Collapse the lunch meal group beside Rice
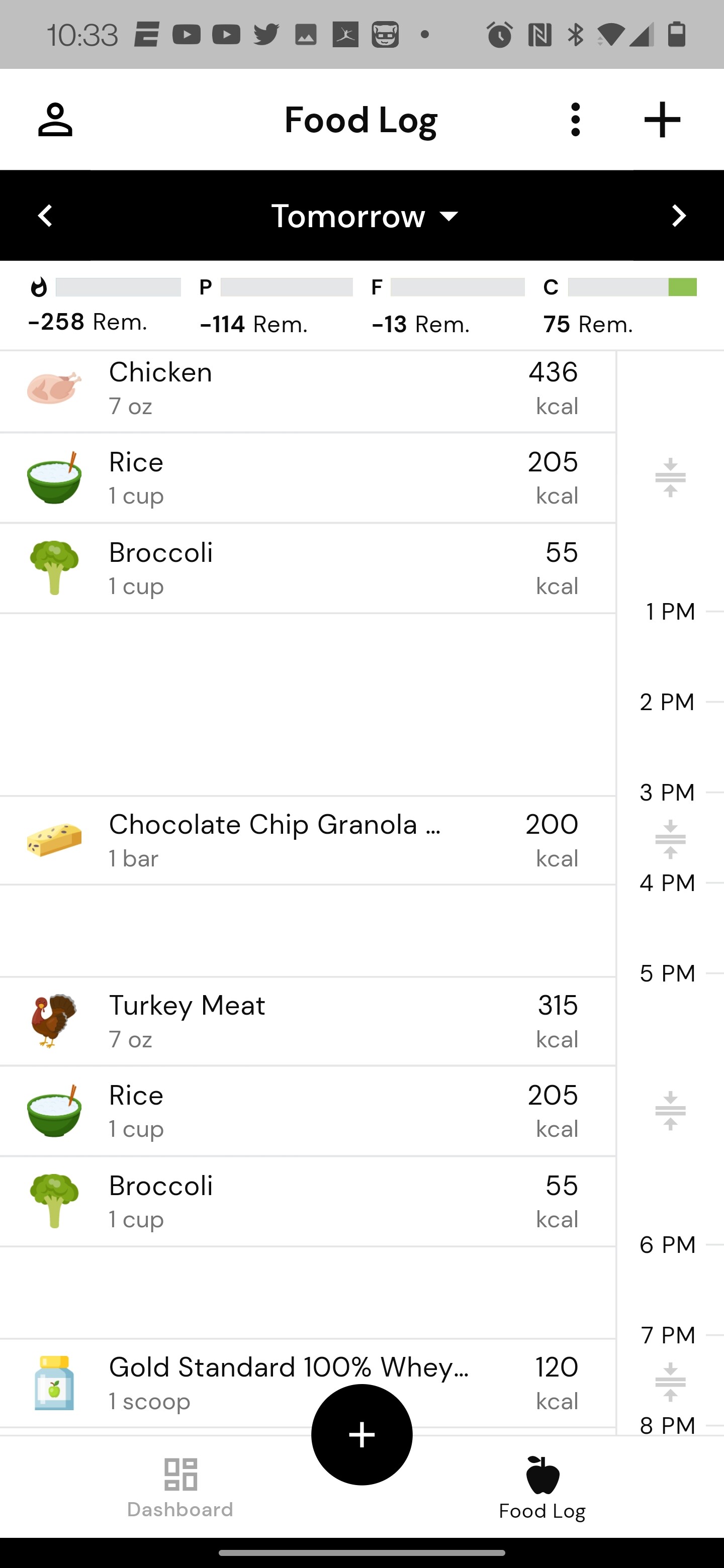Screen dimensions: 724x1568 click(670, 478)
